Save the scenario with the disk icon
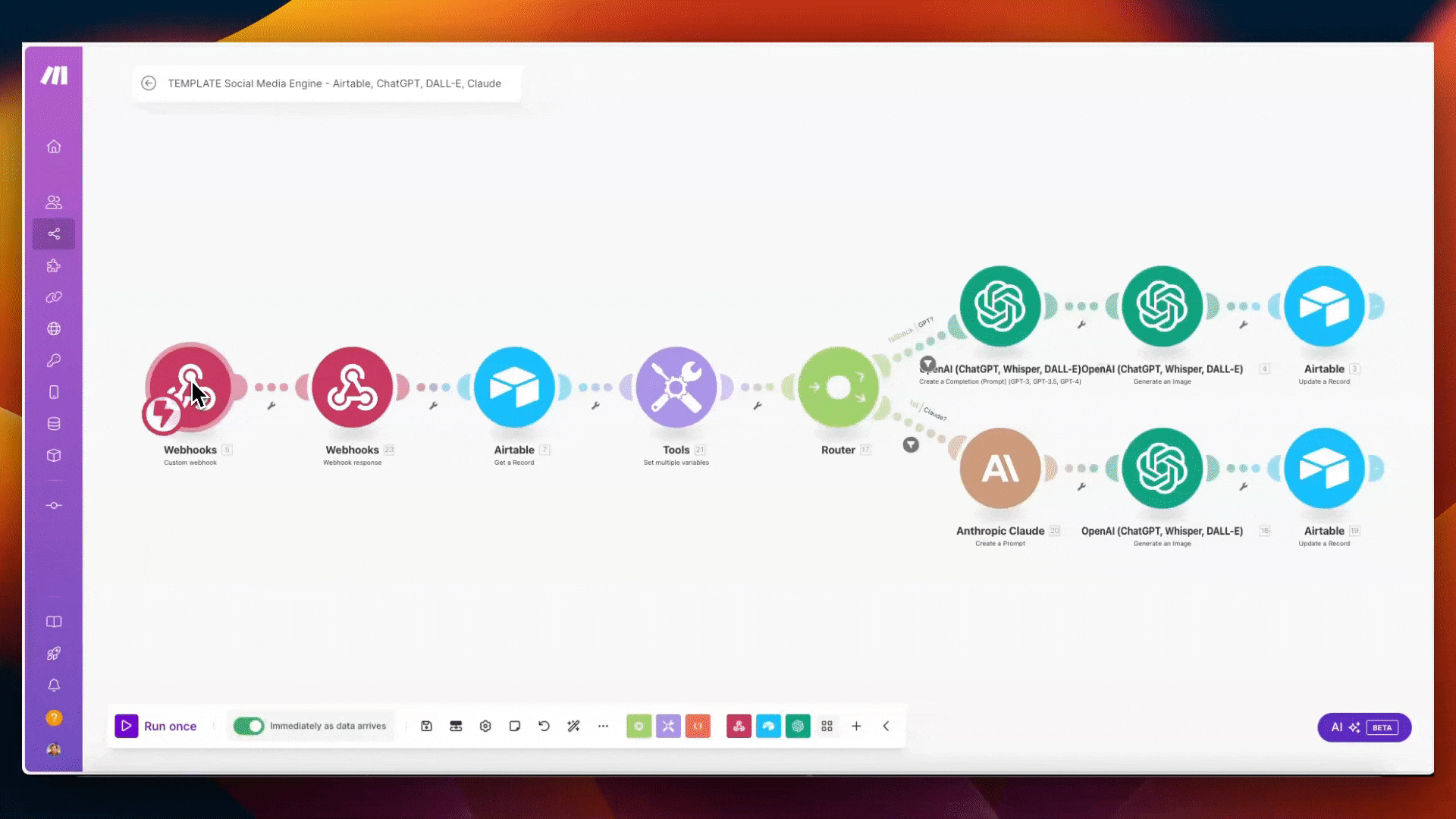Image resolution: width=1456 pixels, height=819 pixels. (x=426, y=726)
